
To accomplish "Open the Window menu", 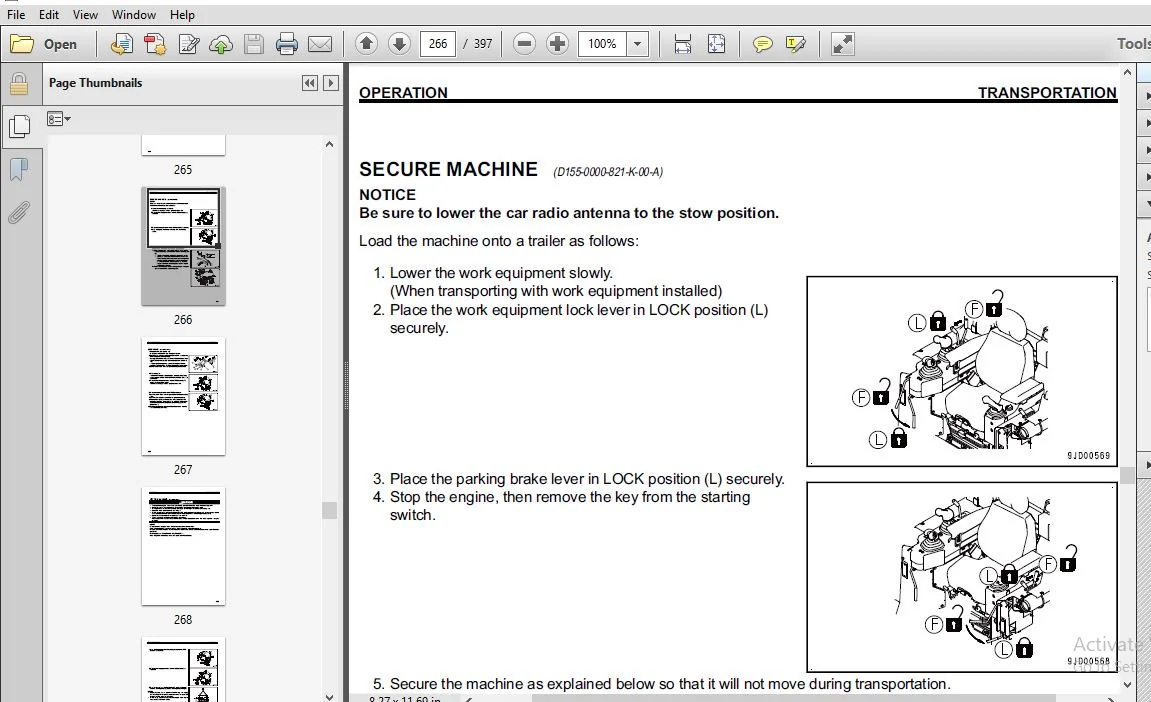I will click(134, 15).
